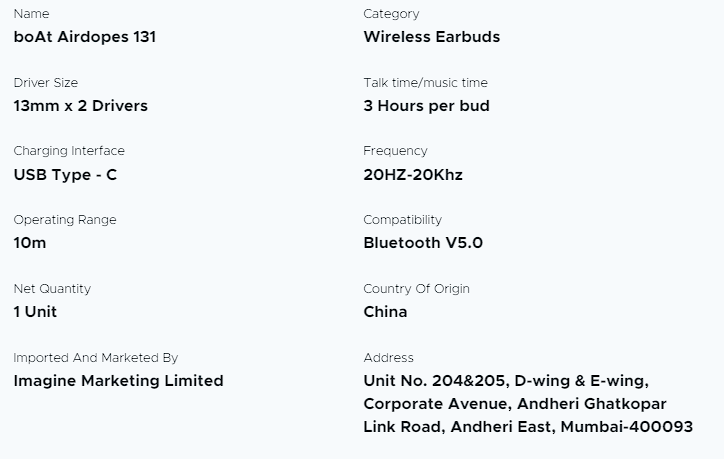Viewport: 724px width, 459px height.
Task: Select the 'Bluetooth V5.0' compatibility value
Action: tap(423, 243)
